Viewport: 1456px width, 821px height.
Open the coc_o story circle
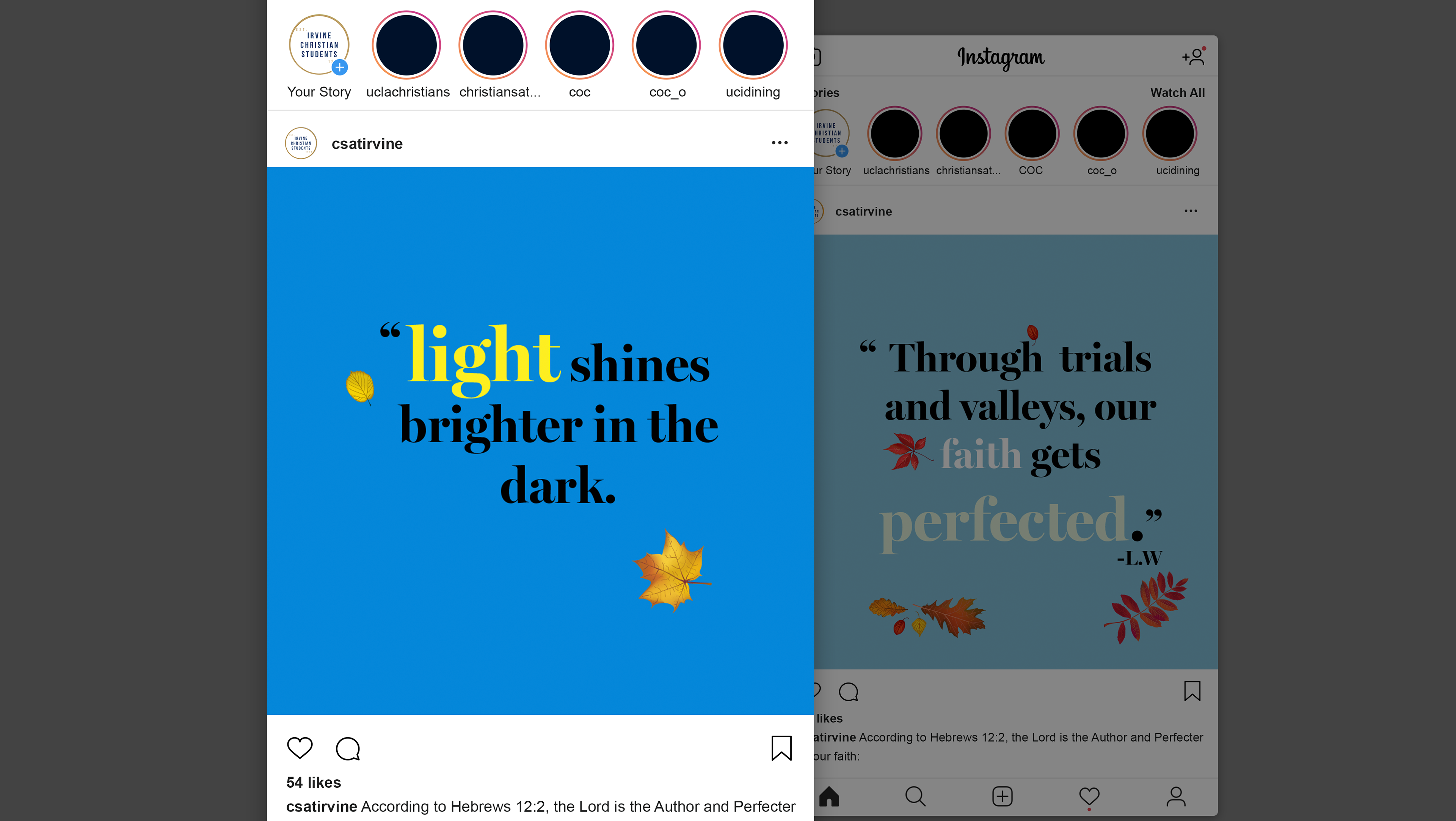(667, 45)
